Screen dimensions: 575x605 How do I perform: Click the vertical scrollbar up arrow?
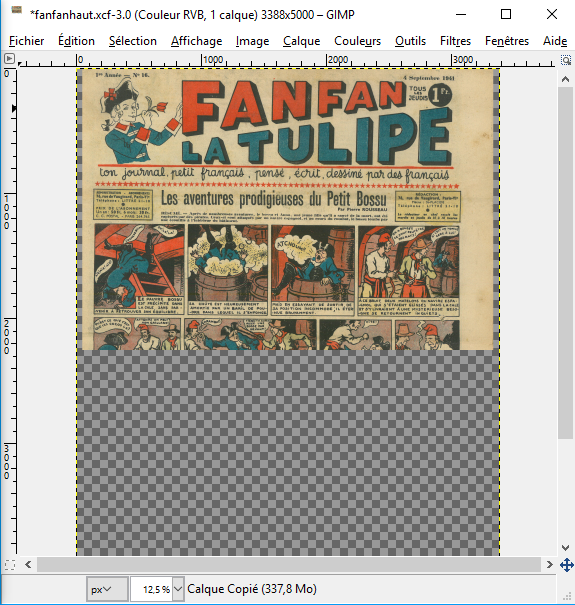click(x=565, y=79)
